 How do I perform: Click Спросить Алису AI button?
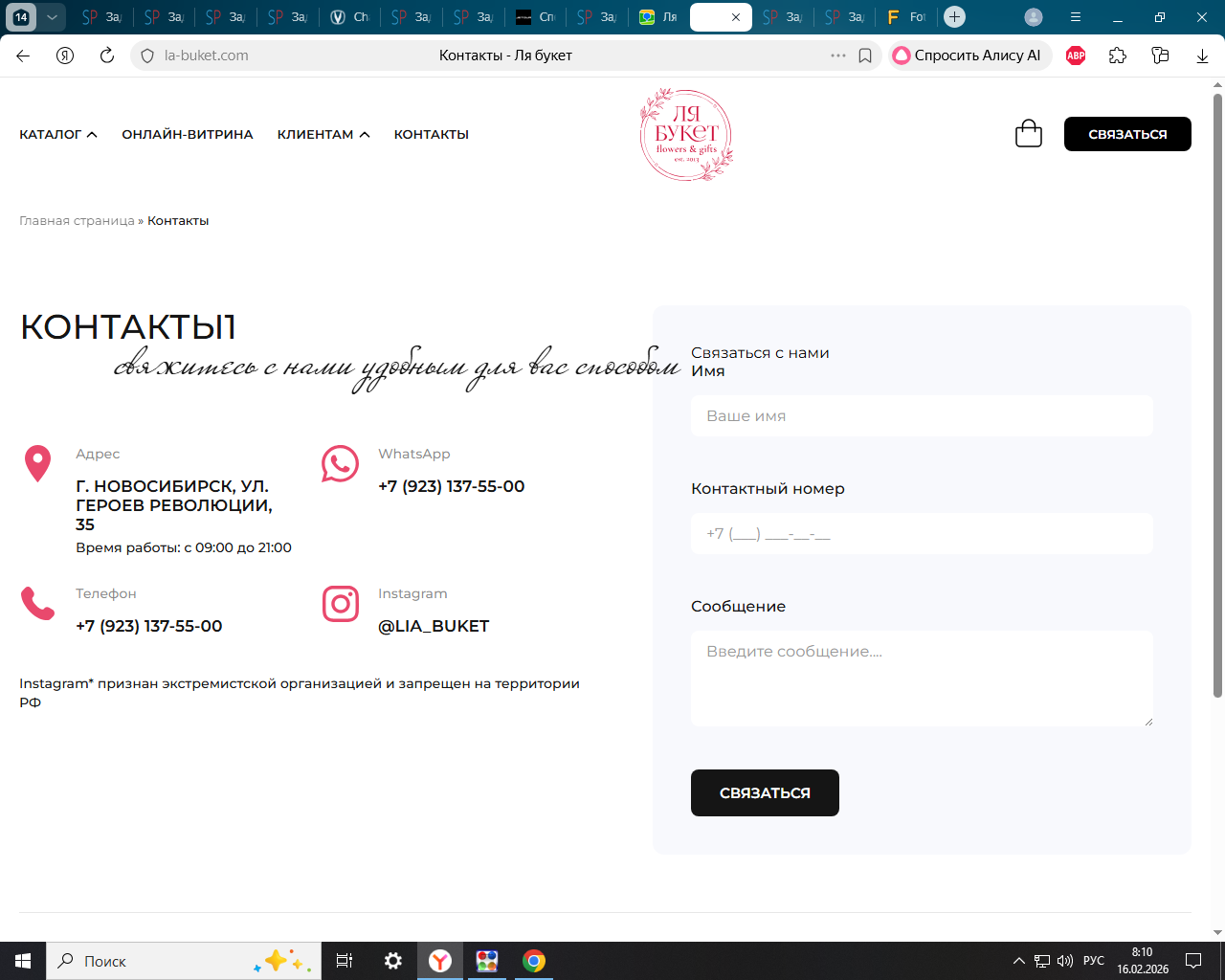969,56
